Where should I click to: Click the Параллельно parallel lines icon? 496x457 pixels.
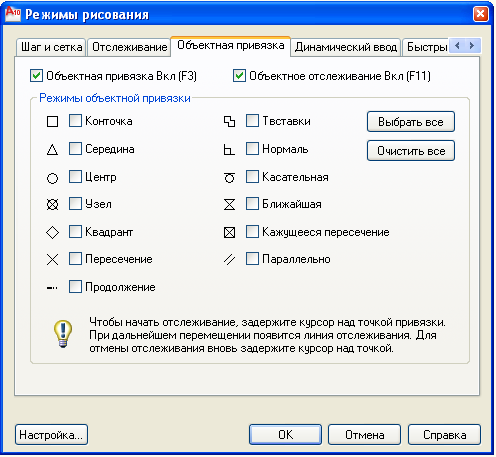[x=229, y=259]
